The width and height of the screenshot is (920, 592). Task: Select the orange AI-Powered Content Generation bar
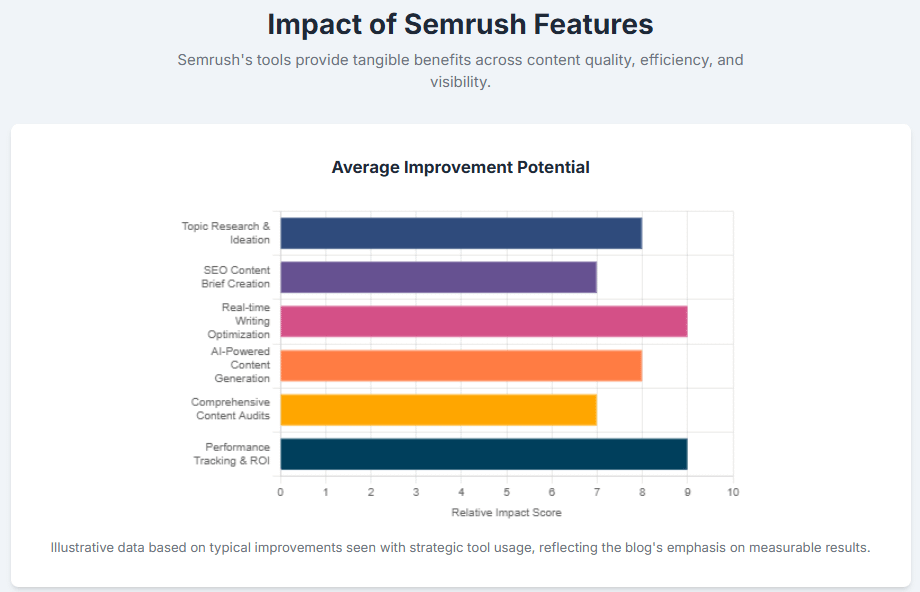pos(460,365)
